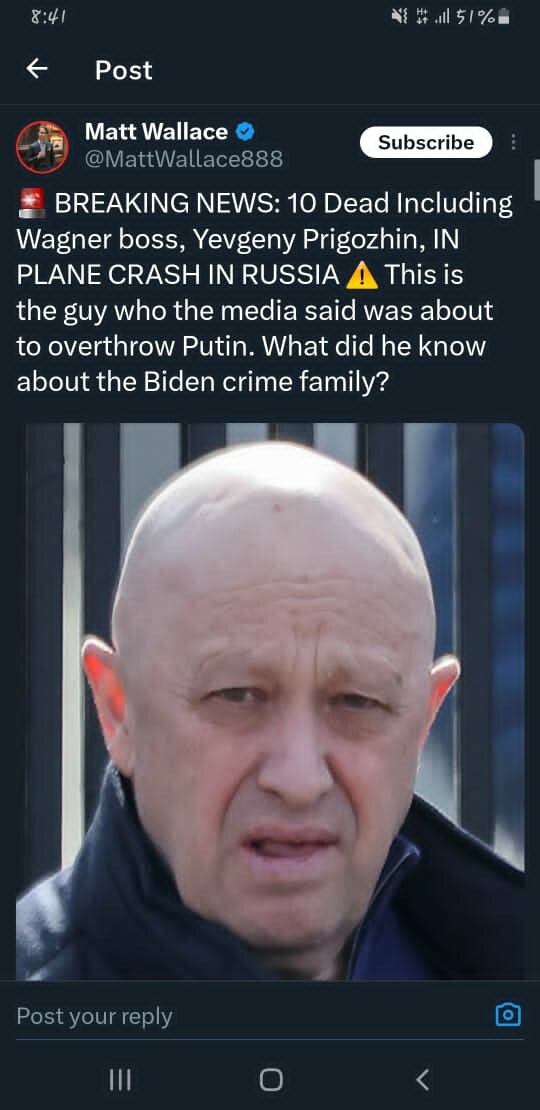Tap the red siren emoji
Screen dimensions: 540x1110
(x=31, y=204)
